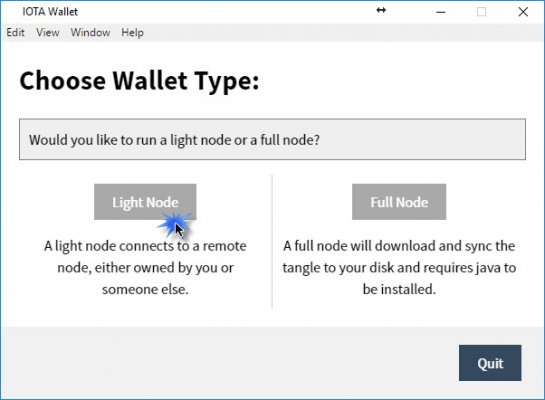
Task: Open the Help menu
Action: pos(132,33)
